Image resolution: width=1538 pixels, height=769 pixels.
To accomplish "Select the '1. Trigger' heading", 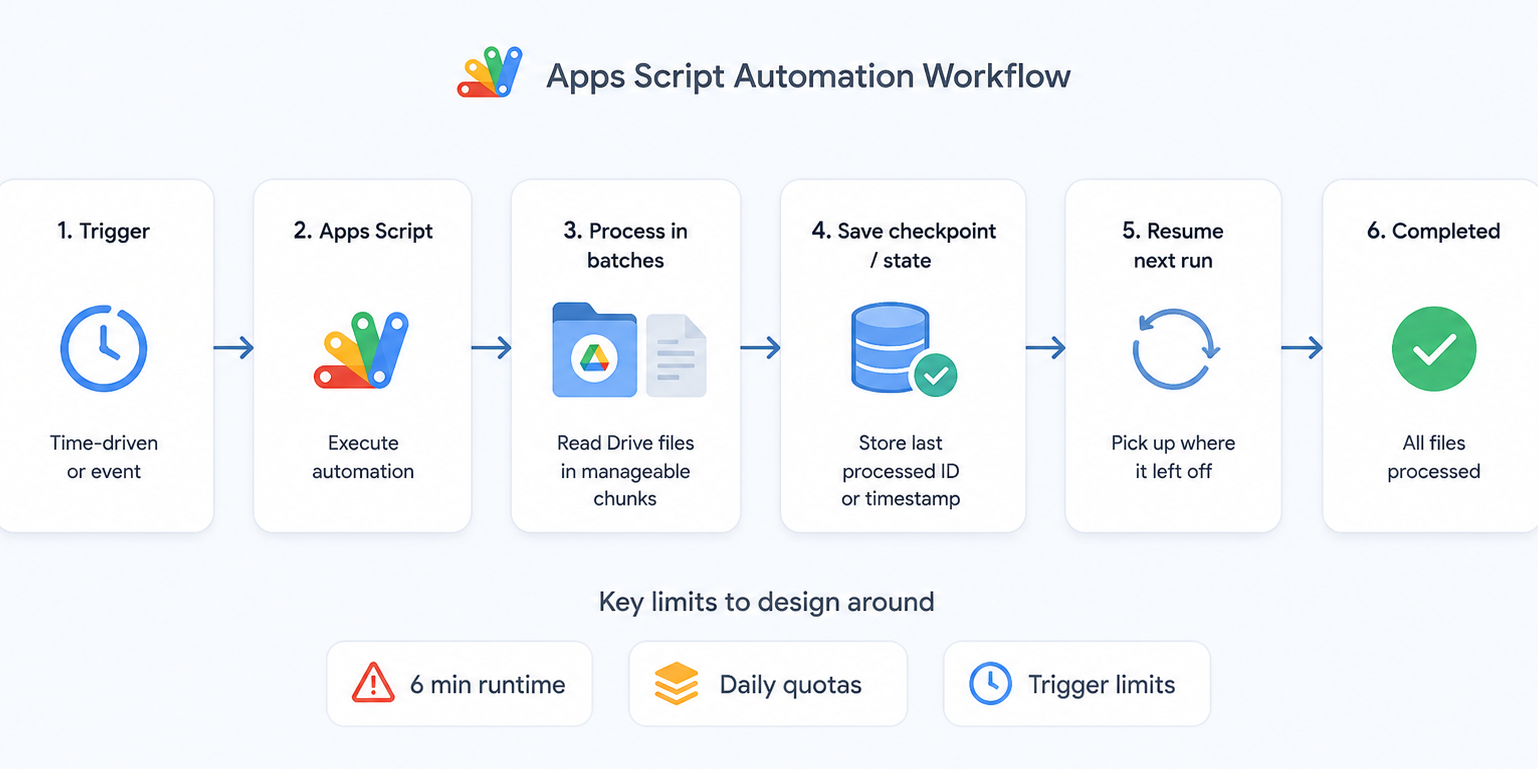I will pos(103,231).
